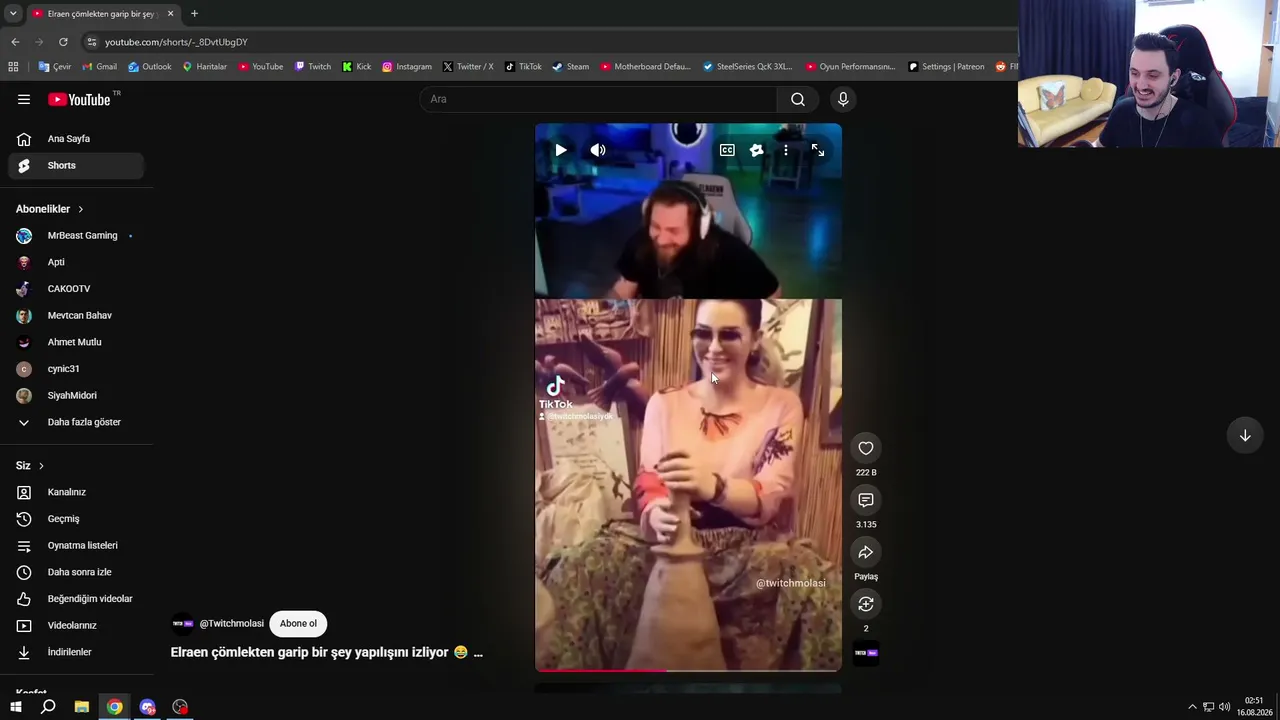This screenshot has height=720, width=1280.
Task: Open the Chrome apps grid
Action: point(13,67)
